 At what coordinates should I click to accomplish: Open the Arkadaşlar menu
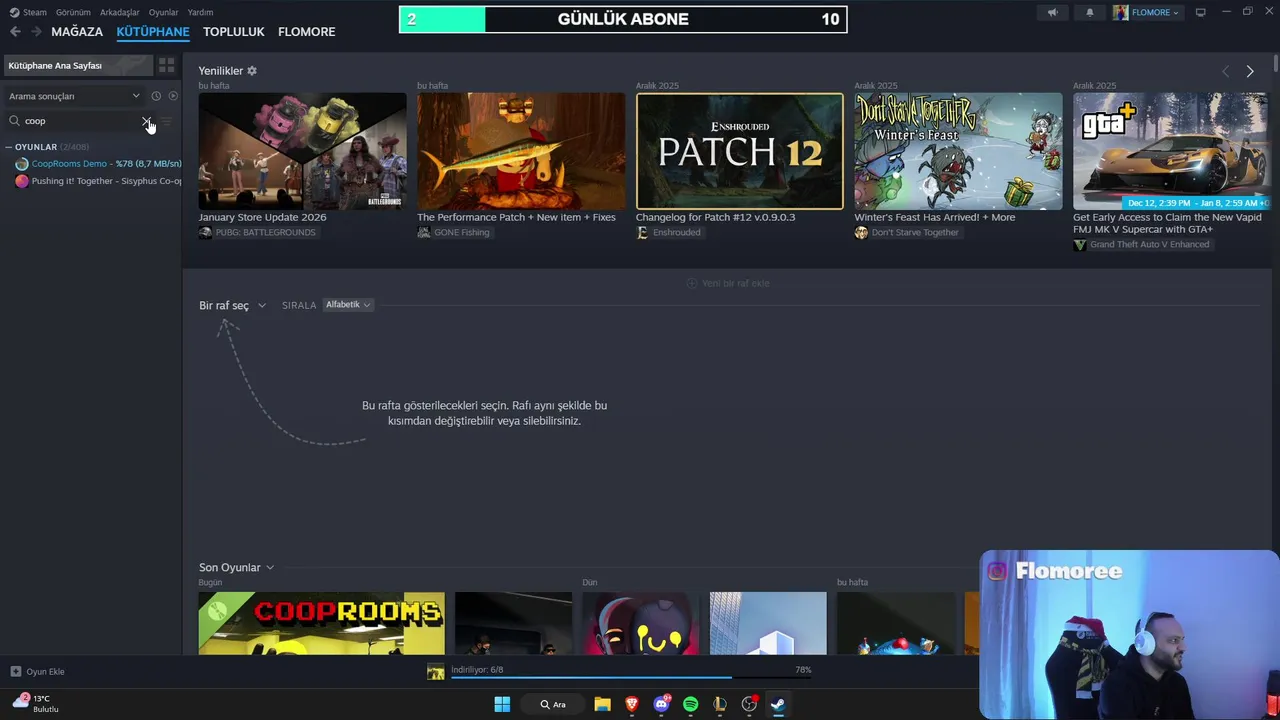(119, 12)
